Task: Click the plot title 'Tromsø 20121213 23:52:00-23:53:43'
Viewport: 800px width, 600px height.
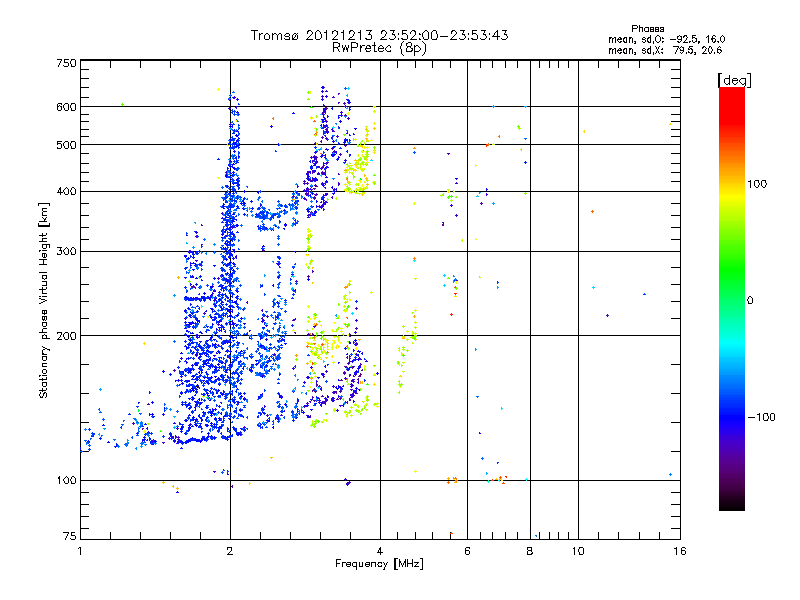Action: (x=379, y=35)
